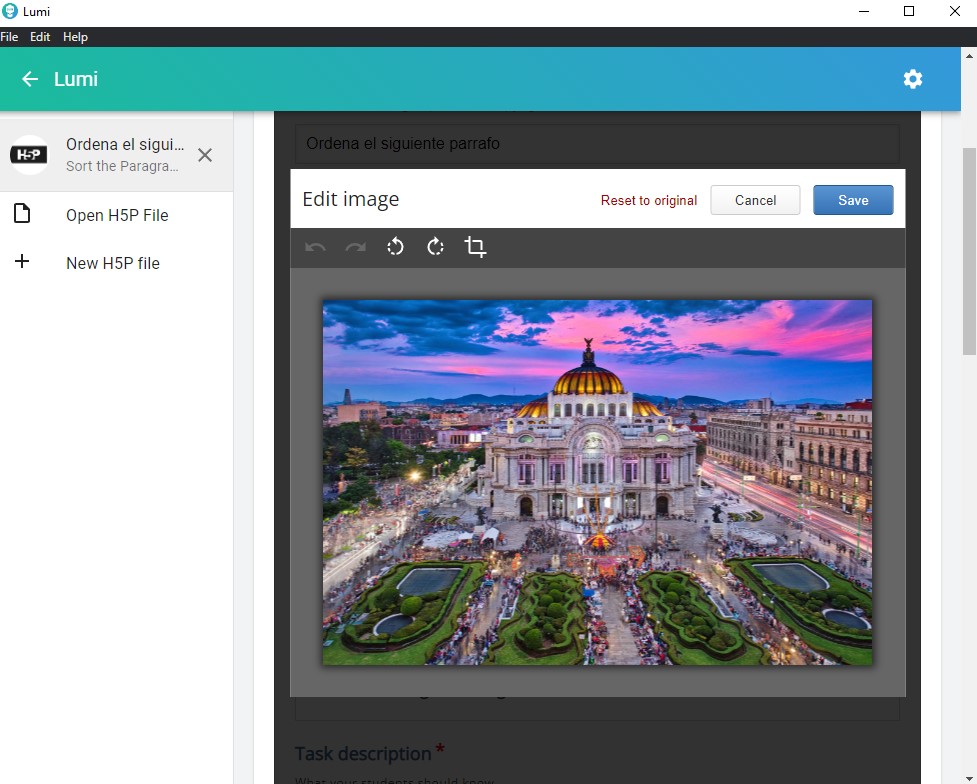This screenshot has height=784, width=977.
Task: Click the redo arrow in image editor
Action: point(355,247)
